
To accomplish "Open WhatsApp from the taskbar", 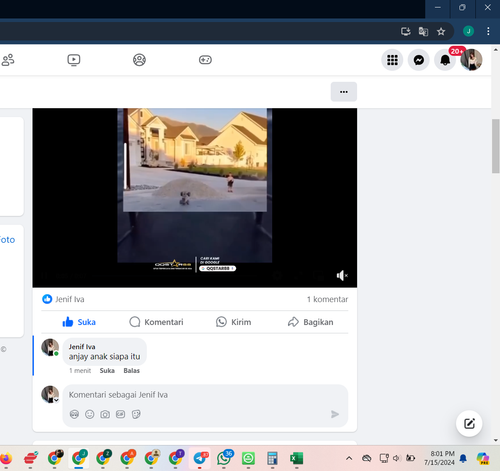I will pos(224,459).
